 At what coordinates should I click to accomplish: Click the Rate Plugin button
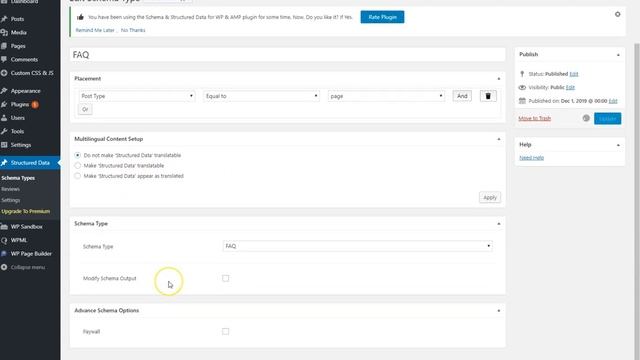coord(382,17)
